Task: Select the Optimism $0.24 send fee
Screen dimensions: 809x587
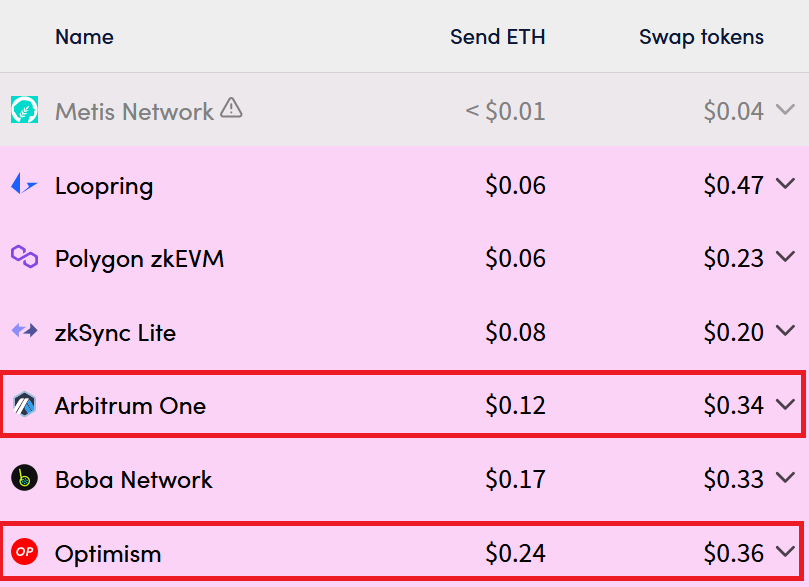Action: [515, 553]
